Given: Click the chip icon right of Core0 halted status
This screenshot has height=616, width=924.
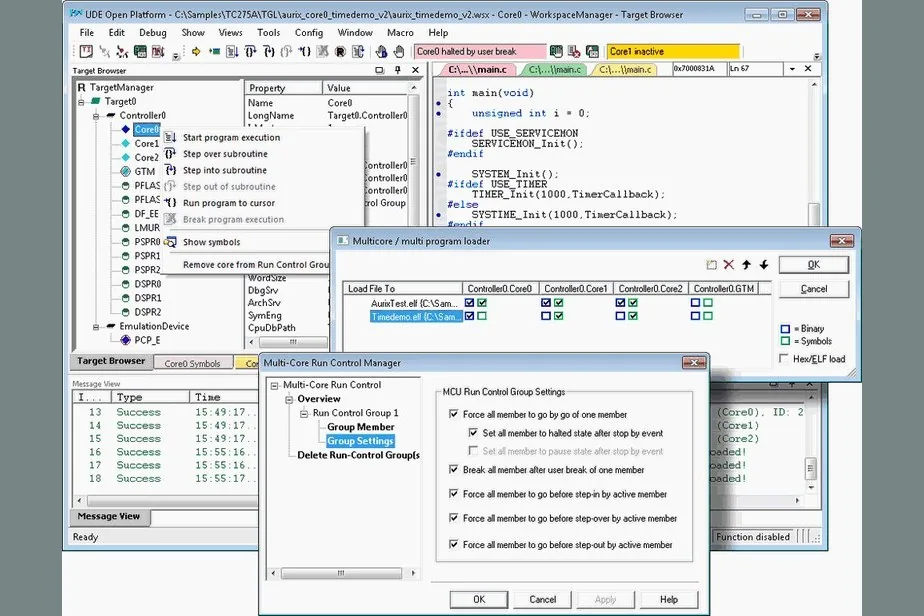Looking at the screenshot, I should (556, 52).
